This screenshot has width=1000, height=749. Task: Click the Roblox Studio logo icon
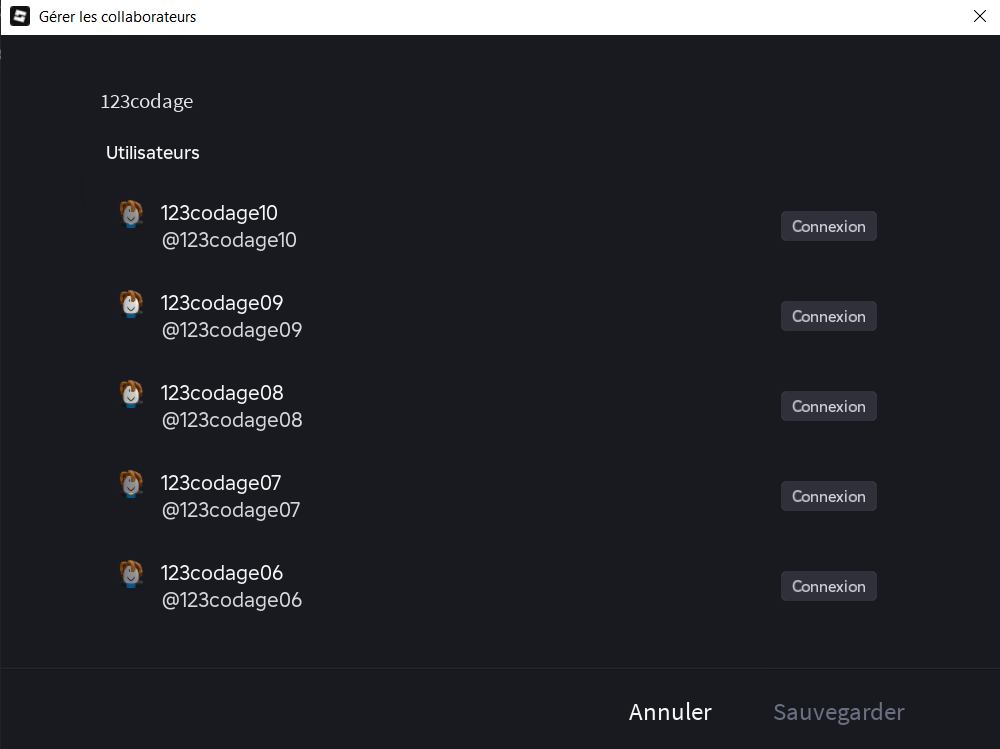19,17
